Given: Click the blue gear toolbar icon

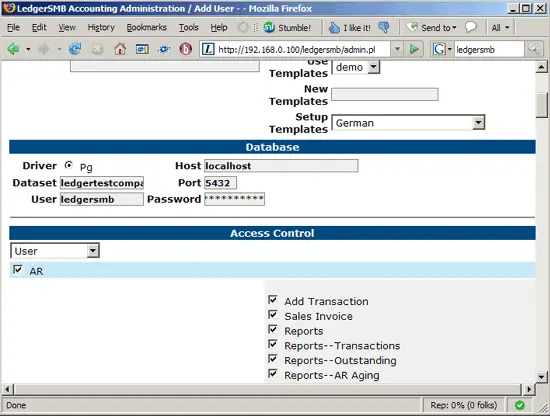Looking at the screenshot, I should [x=164, y=49].
